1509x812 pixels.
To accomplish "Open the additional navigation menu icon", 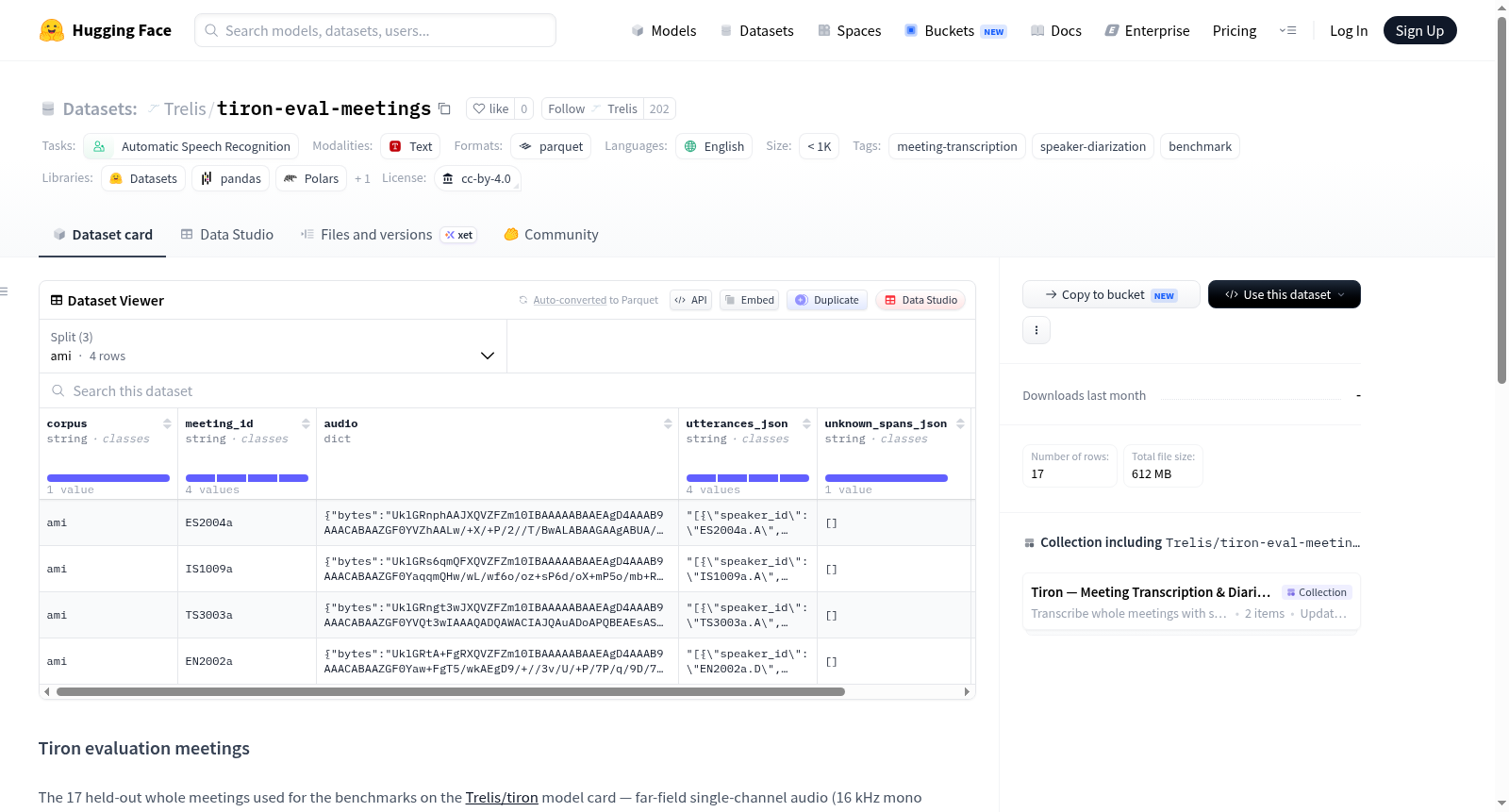I will [x=1287, y=30].
